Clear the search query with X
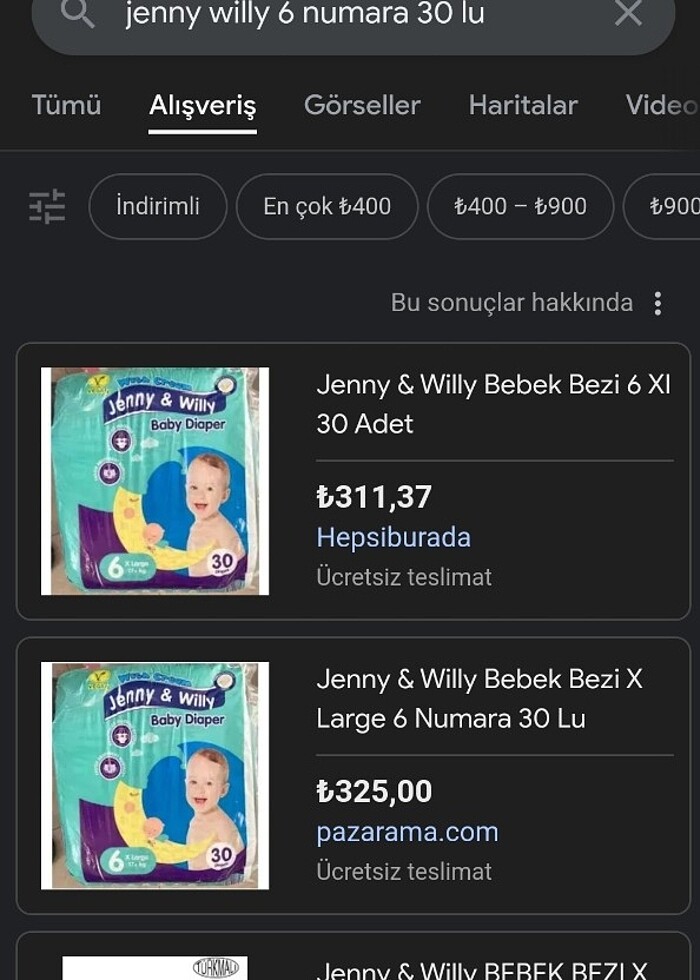700x980 pixels. [628, 14]
